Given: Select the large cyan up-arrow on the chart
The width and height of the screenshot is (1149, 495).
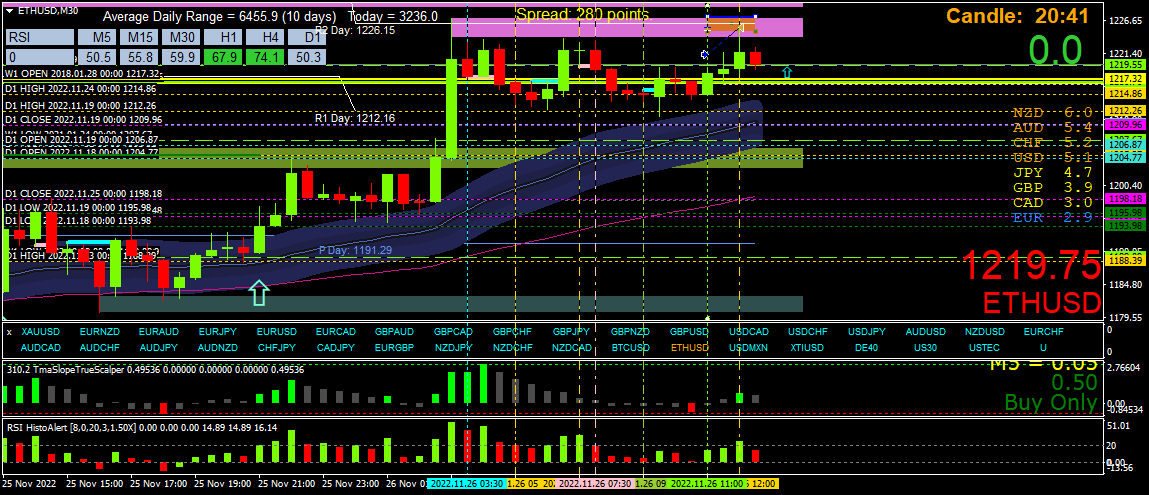Looking at the screenshot, I should [x=258, y=291].
